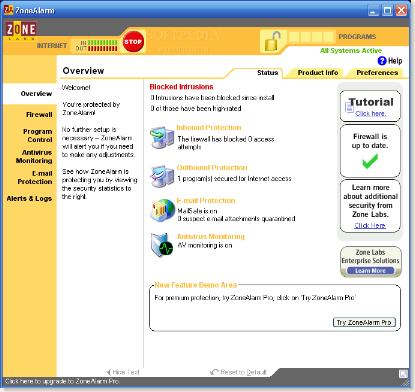Click the Inbound Protection computer icon
Viewport: 415px width, 392px height.
(x=162, y=137)
